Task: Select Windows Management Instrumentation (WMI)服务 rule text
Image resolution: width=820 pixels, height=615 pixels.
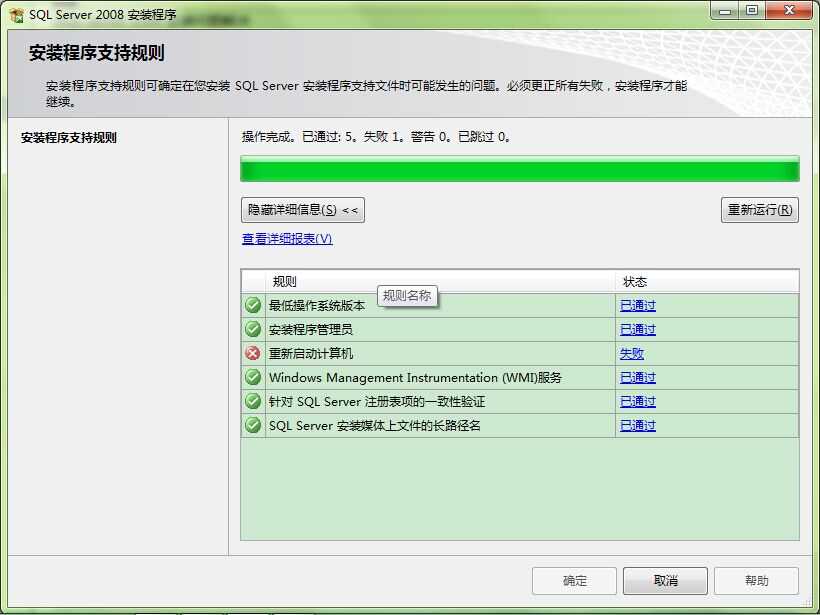Action: [x=415, y=378]
